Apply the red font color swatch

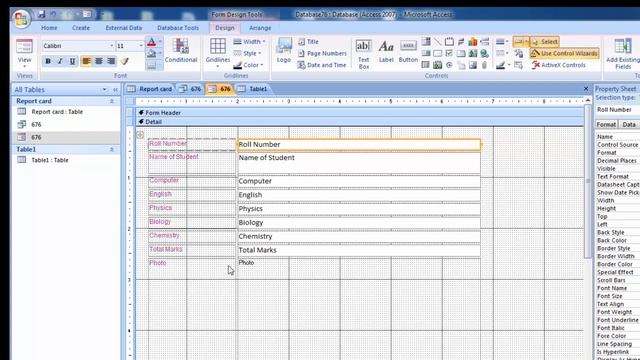point(151,42)
